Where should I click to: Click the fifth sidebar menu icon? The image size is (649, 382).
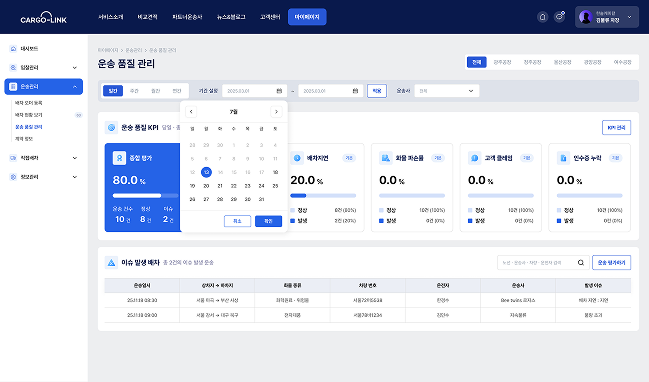point(13,177)
